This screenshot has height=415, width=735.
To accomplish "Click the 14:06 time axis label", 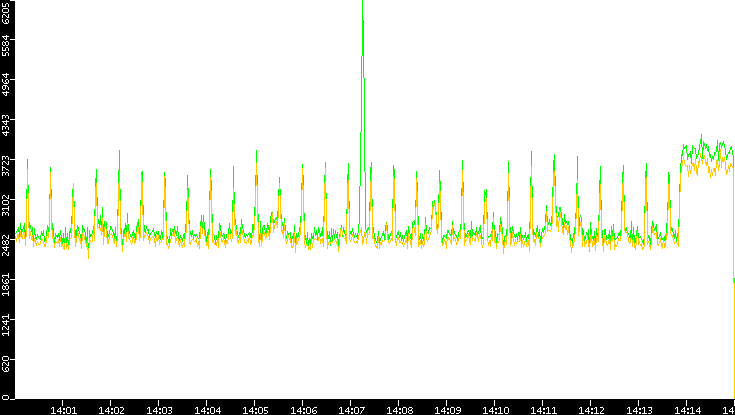I will 303,410.
